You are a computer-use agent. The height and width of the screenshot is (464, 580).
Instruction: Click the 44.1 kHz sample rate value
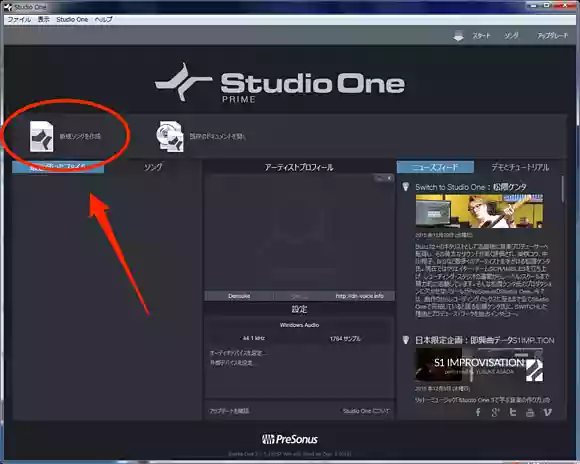tap(254, 338)
